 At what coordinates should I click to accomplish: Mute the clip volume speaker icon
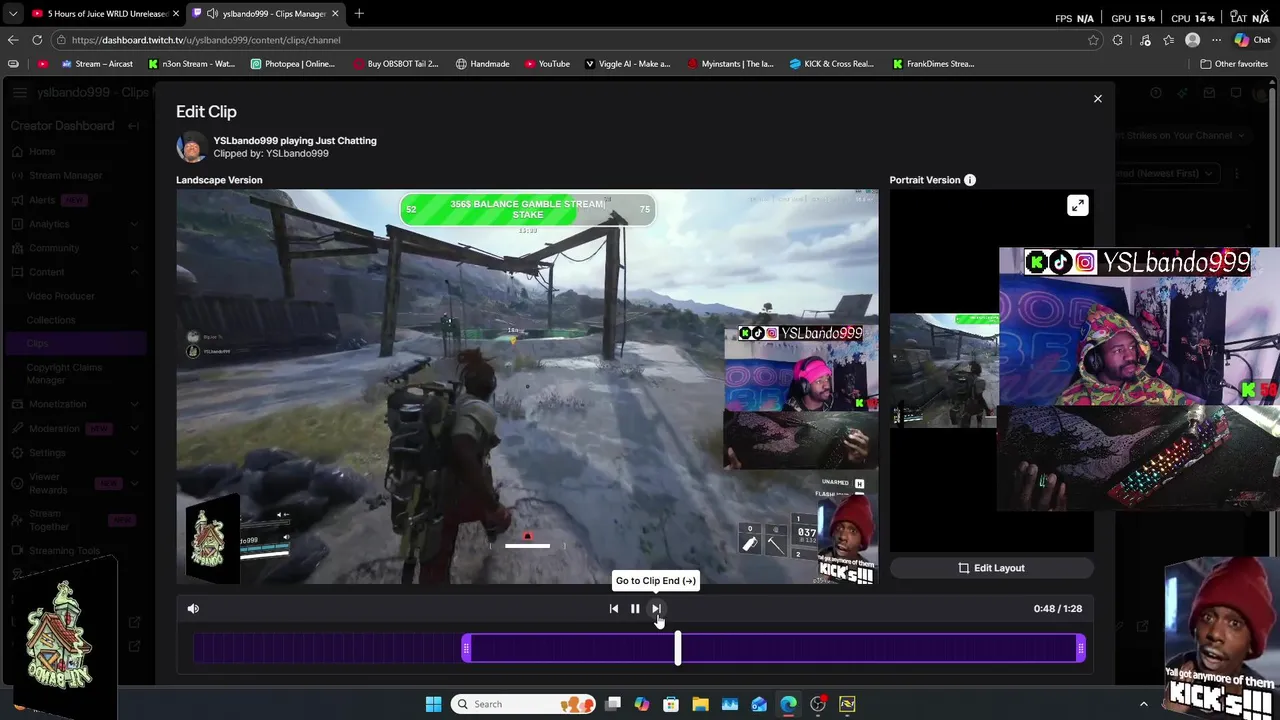click(193, 609)
